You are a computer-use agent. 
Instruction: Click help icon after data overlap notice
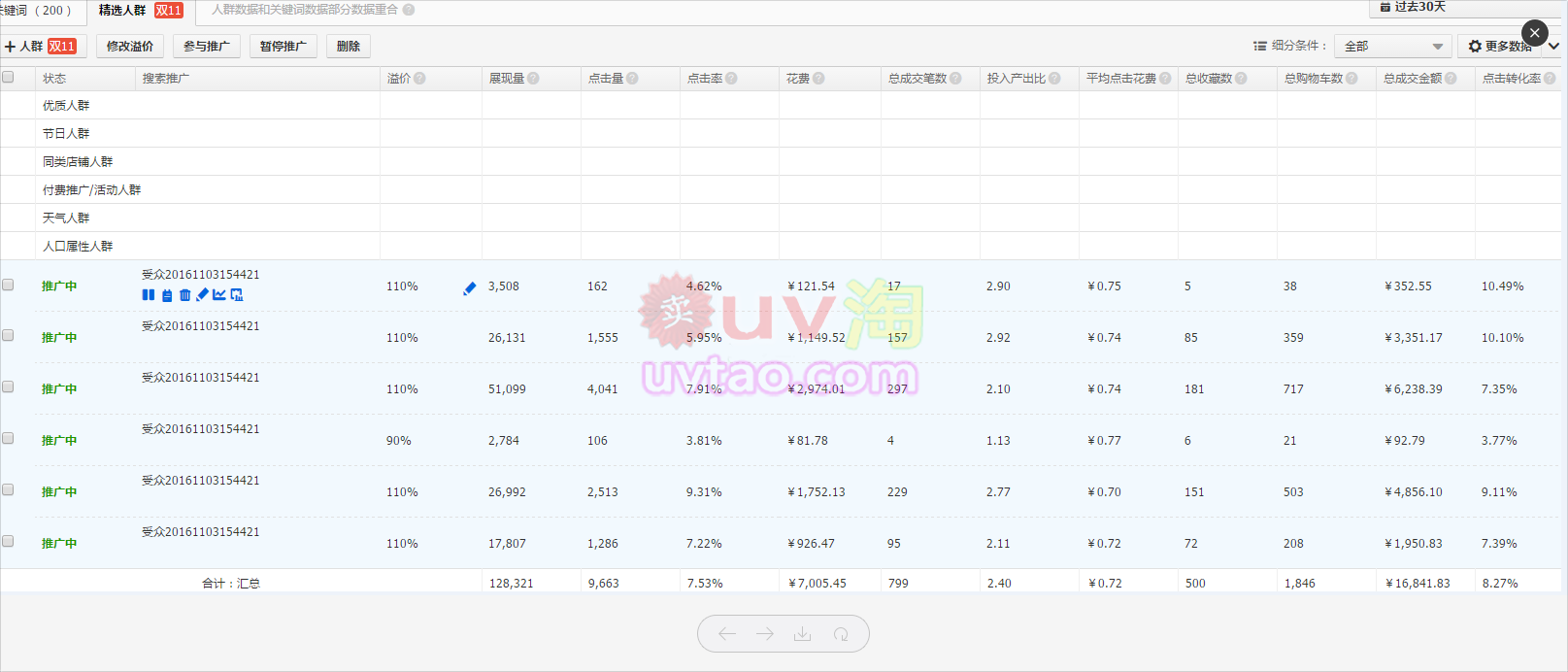click(x=409, y=10)
